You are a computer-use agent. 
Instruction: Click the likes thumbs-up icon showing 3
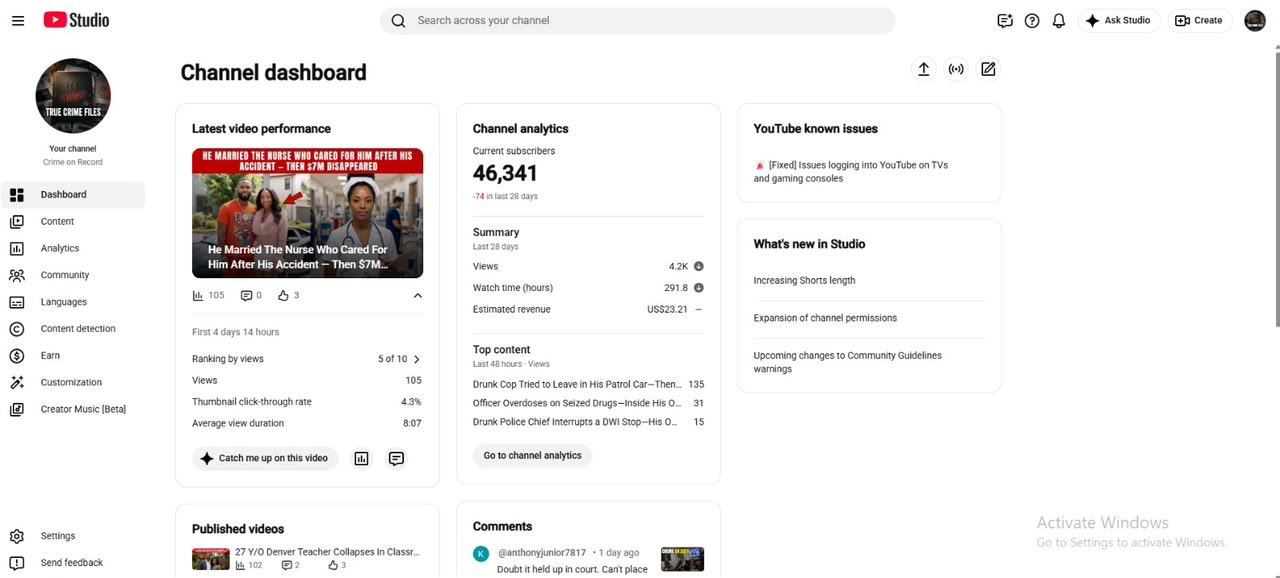click(x=283, y=295)
